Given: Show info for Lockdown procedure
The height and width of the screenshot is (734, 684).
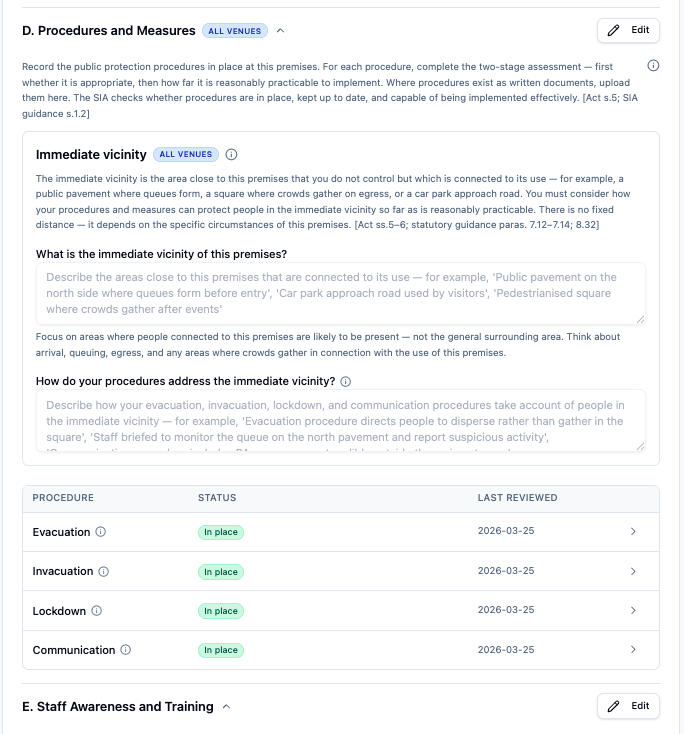Looking at the screenshot, I should coord(96,611).
